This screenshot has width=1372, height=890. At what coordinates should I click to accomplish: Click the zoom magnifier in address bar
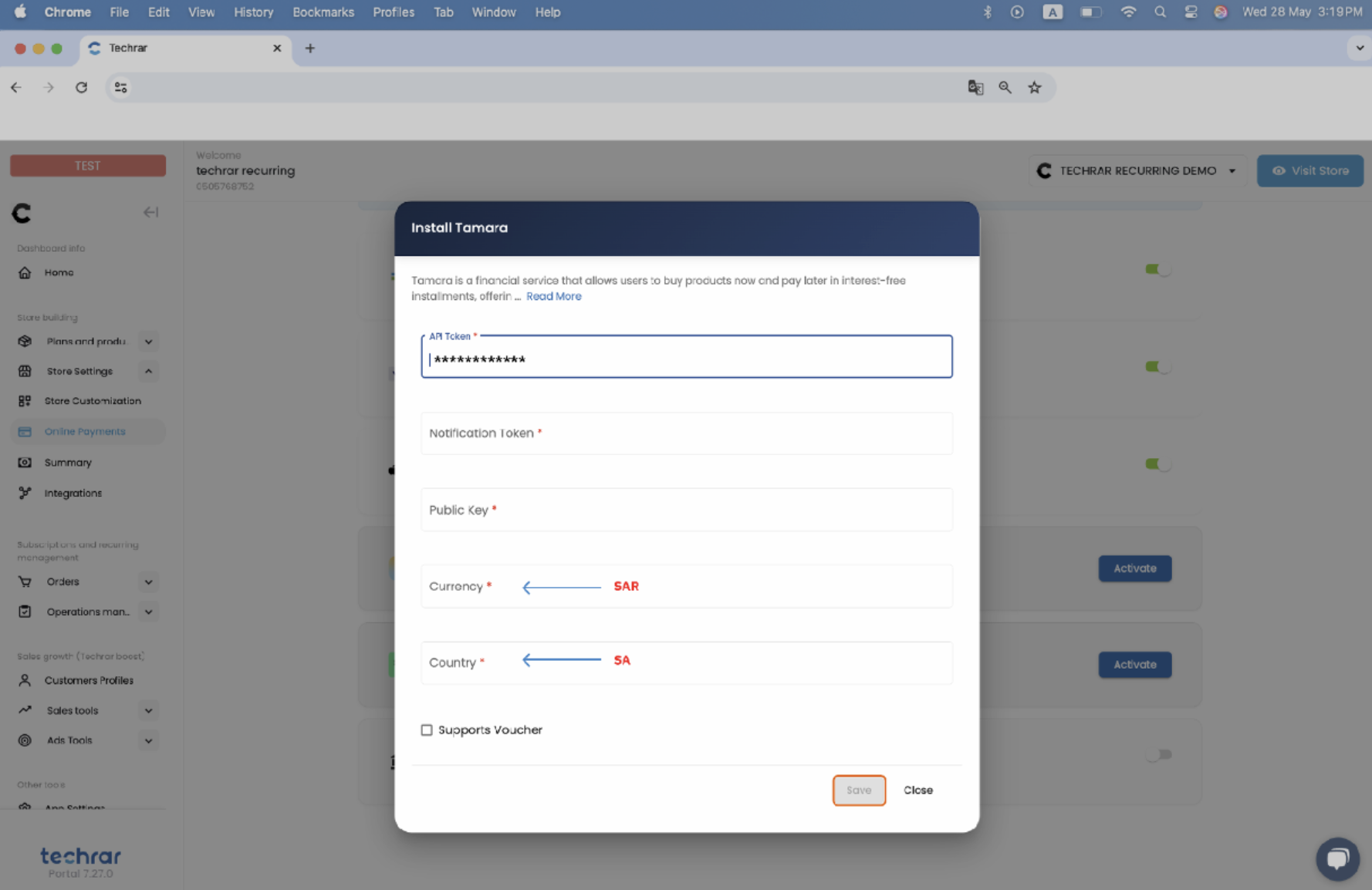(x=1005, y=87)
